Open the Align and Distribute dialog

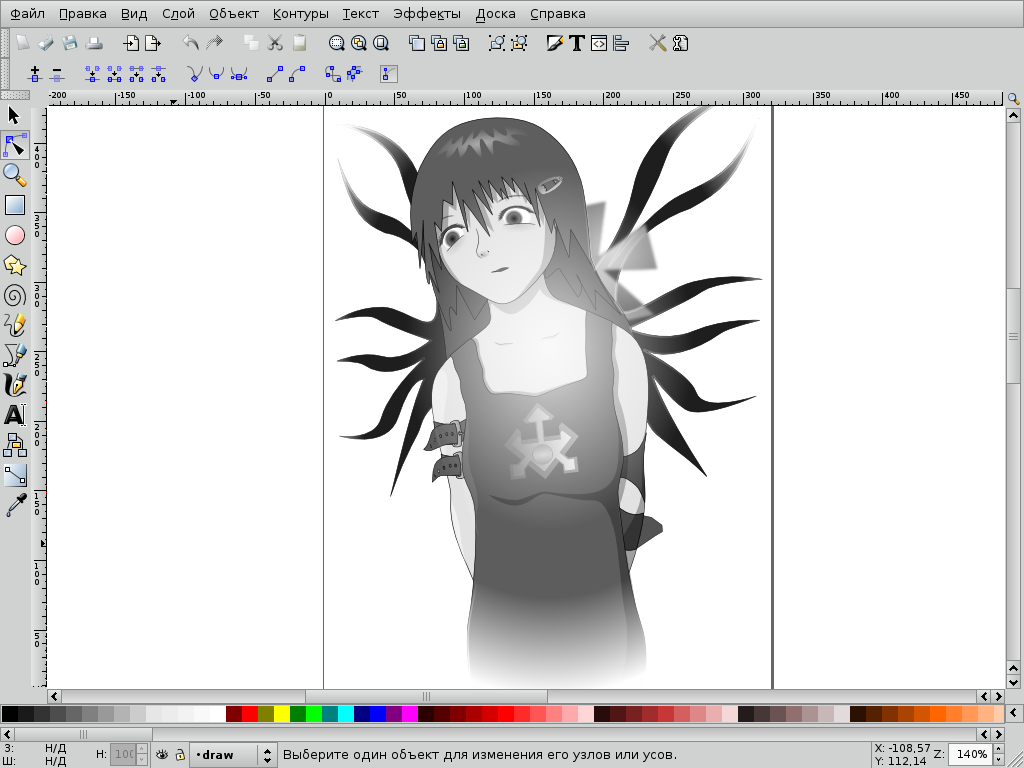point(621,43)
